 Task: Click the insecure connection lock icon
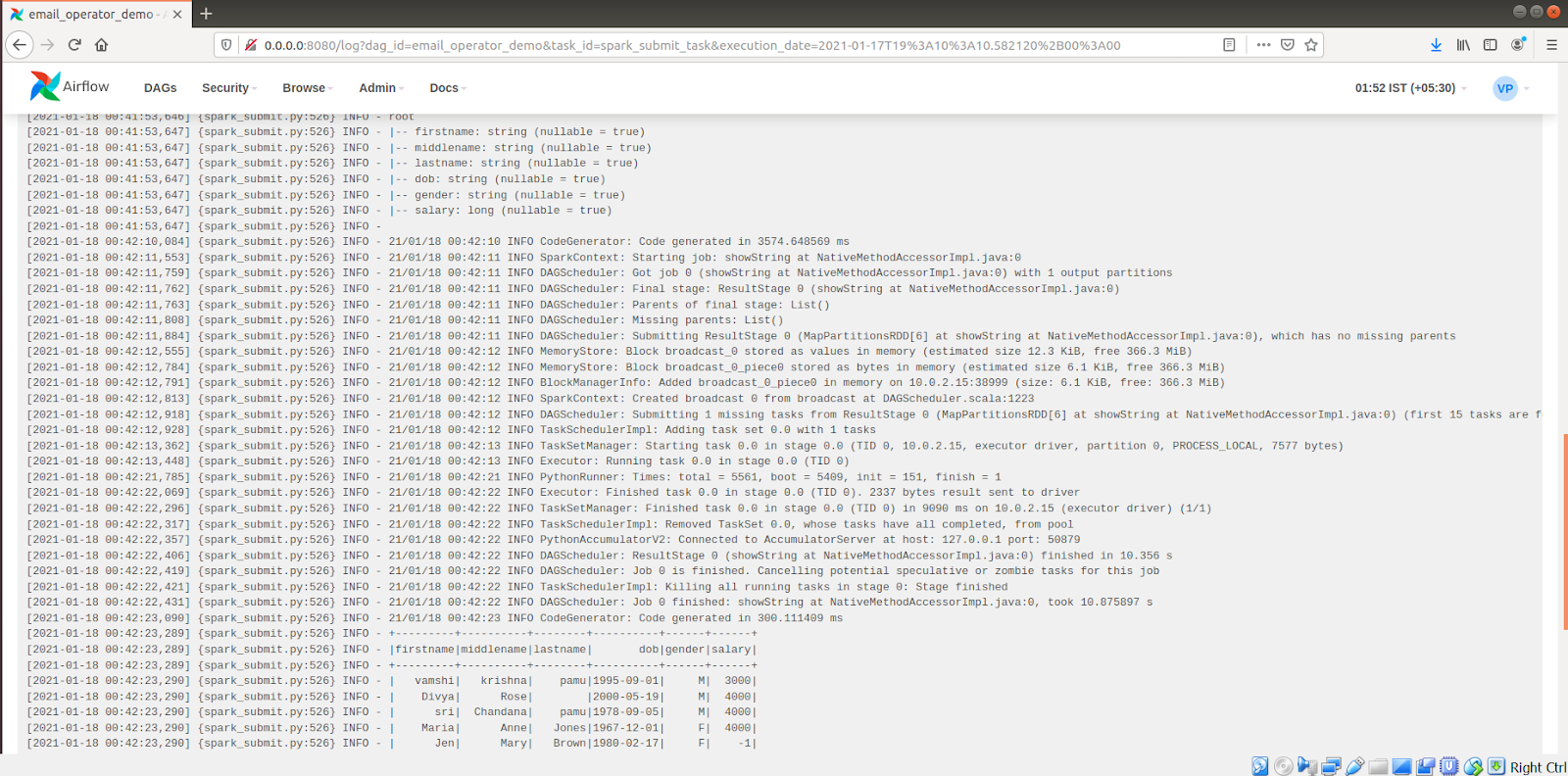(x=250, y=45)
